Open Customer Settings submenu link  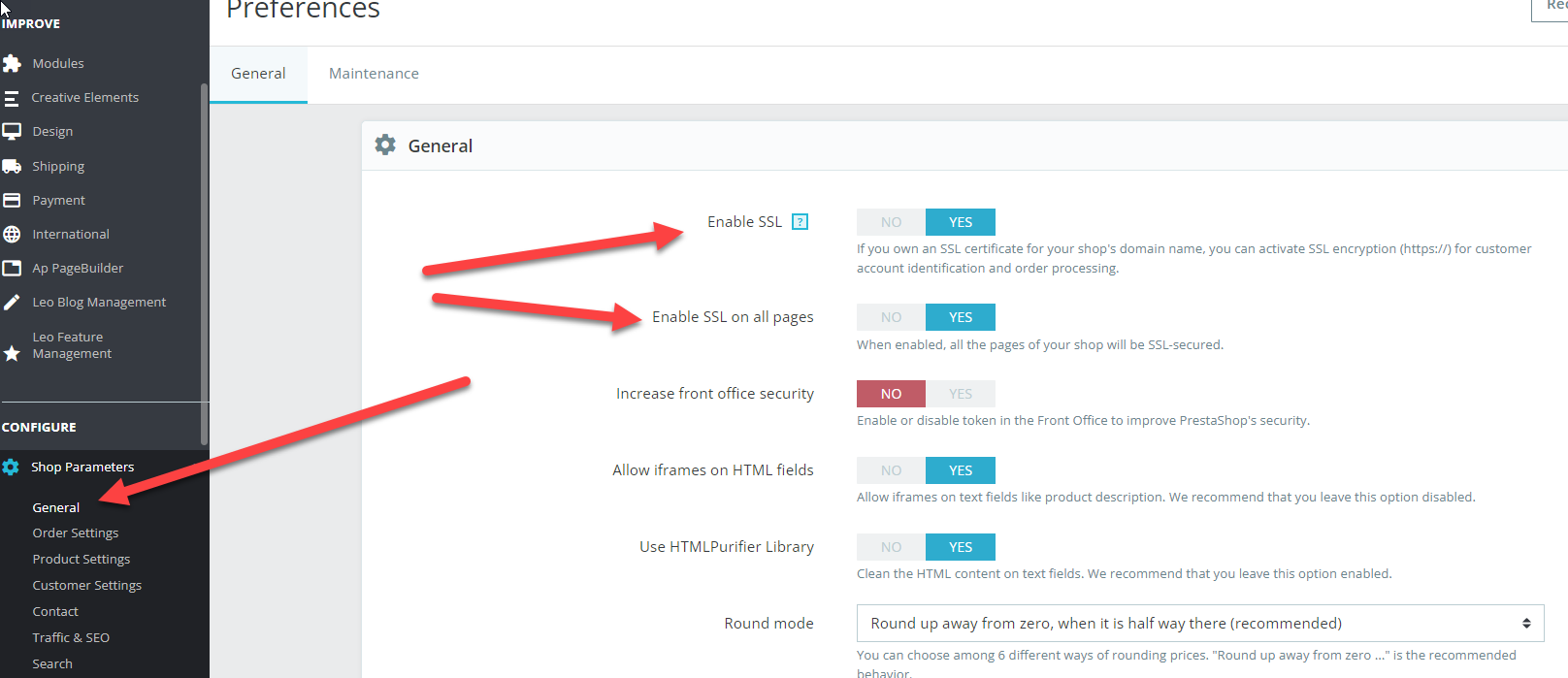coord(87,585)
